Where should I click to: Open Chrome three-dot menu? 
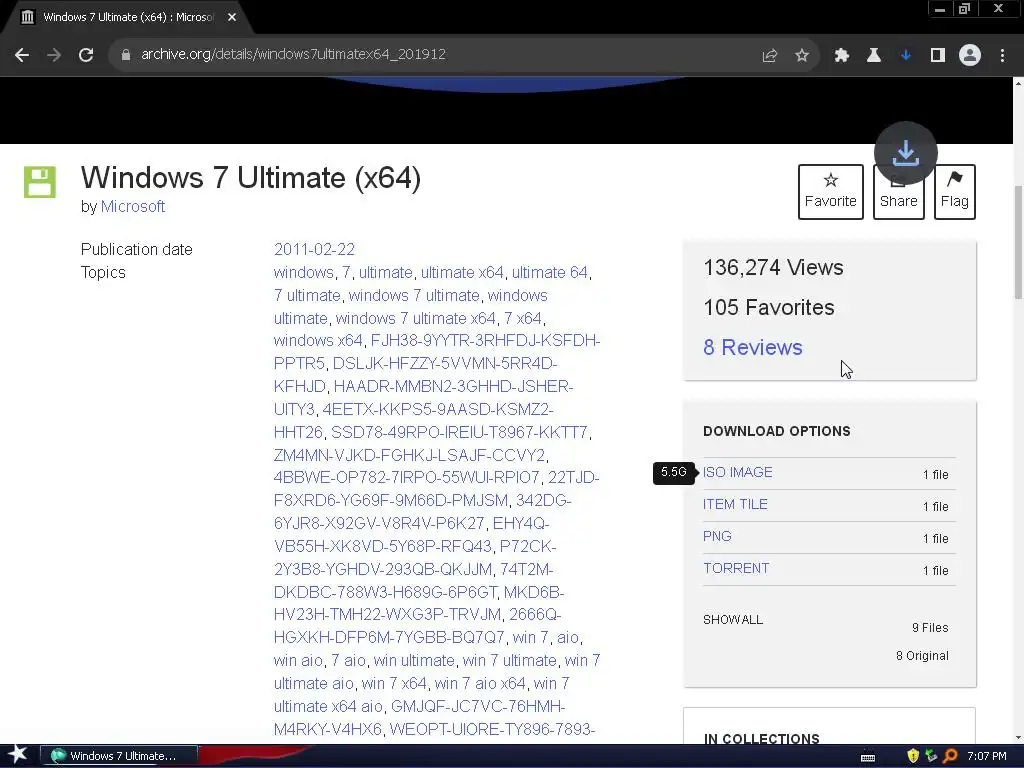click(x=1002, y=56)
